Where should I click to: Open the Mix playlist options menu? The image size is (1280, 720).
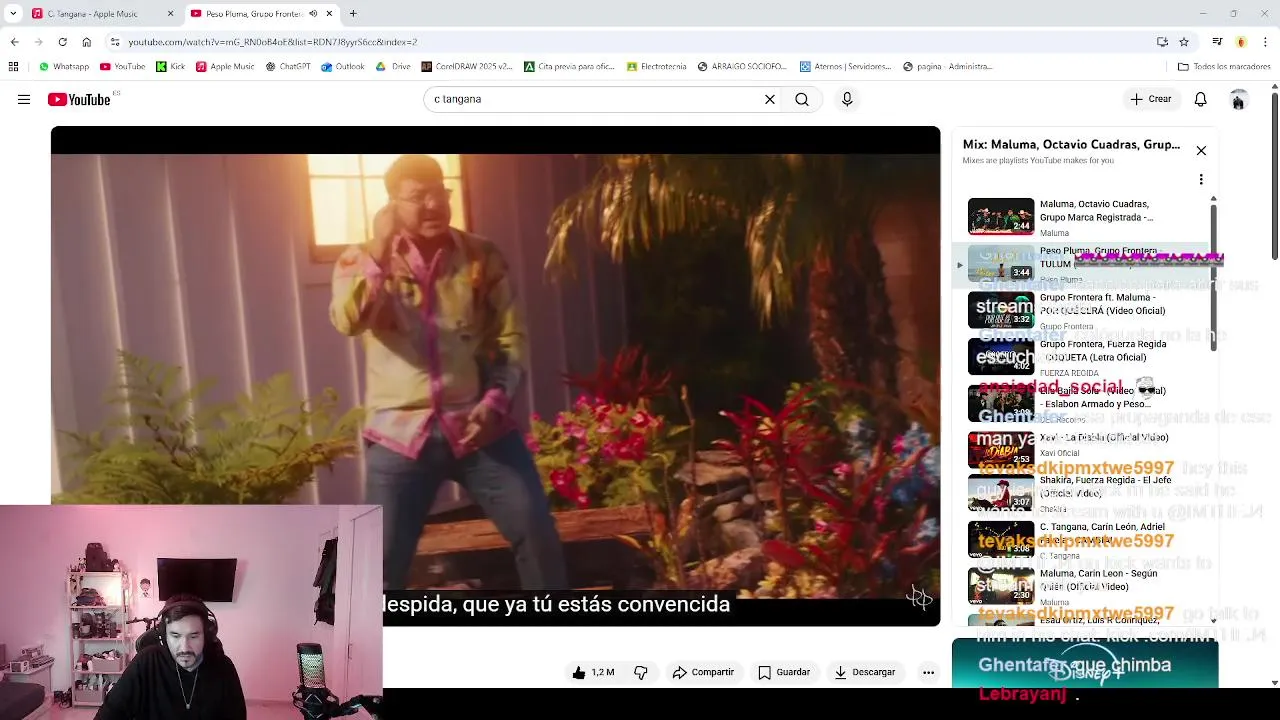point(1201,180)
